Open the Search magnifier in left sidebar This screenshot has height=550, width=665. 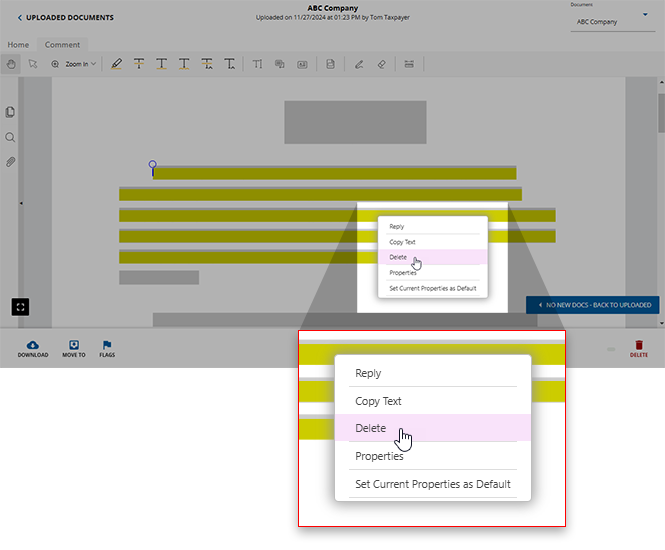pyautogui.click(x=10, y=137)
